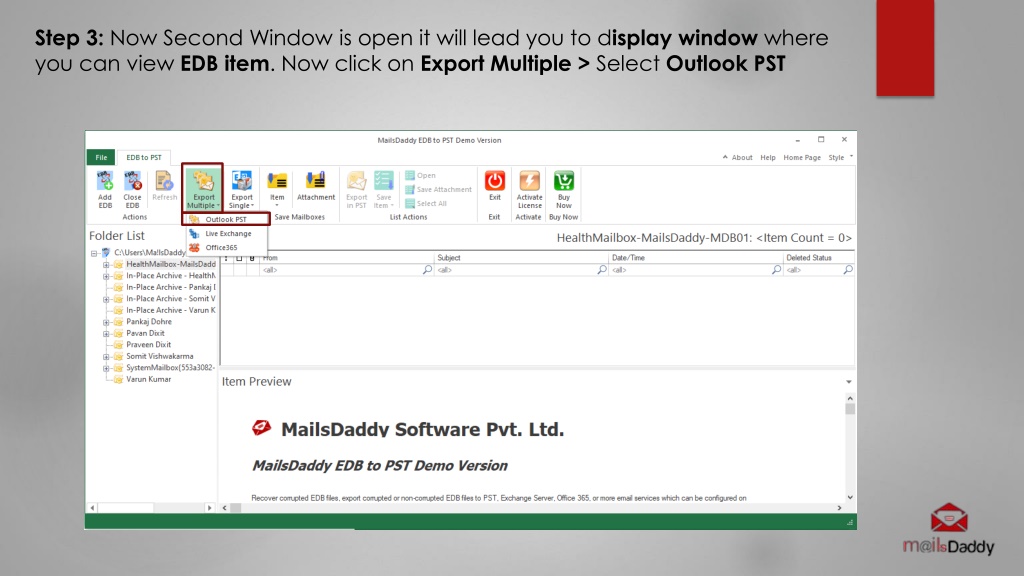Viewport: 1024px width, 576px height.
Task: Select the Varun Kumar mailbox
Action: [148, 379]
